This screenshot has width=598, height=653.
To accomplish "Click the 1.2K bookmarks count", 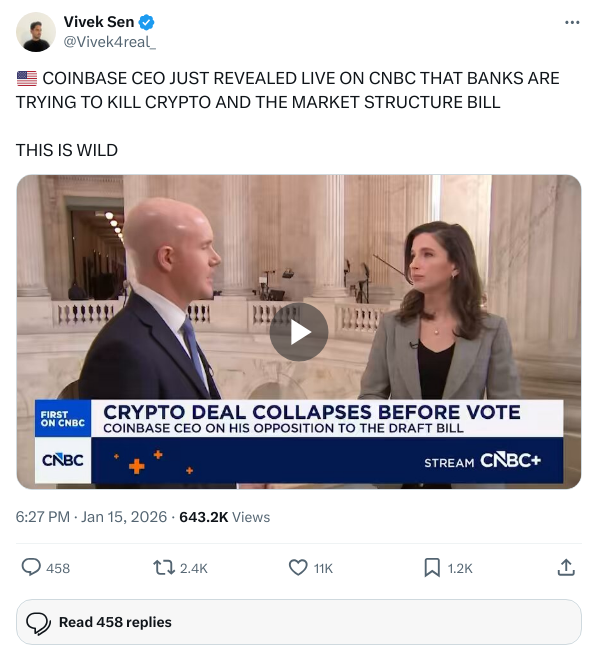I will [460, 568].
